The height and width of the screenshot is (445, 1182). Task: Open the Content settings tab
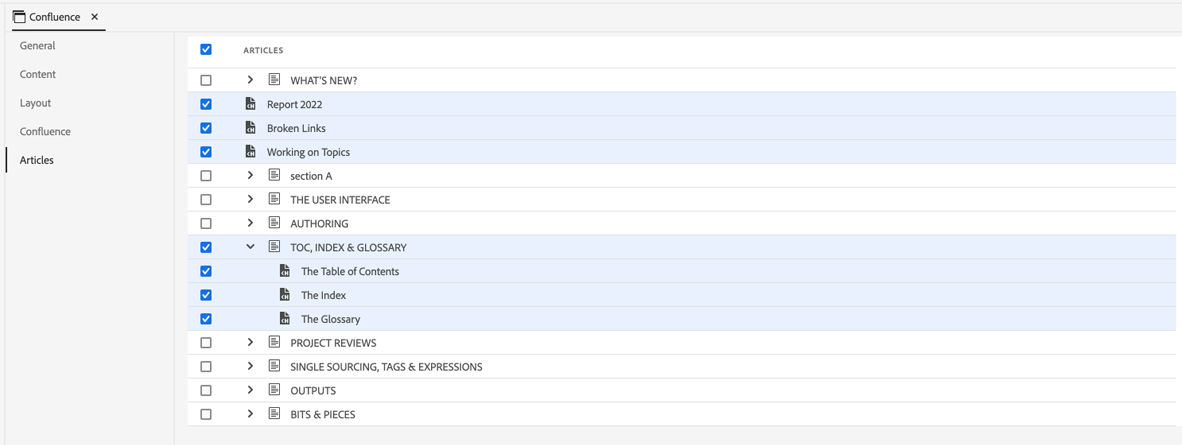click(38, 74)
